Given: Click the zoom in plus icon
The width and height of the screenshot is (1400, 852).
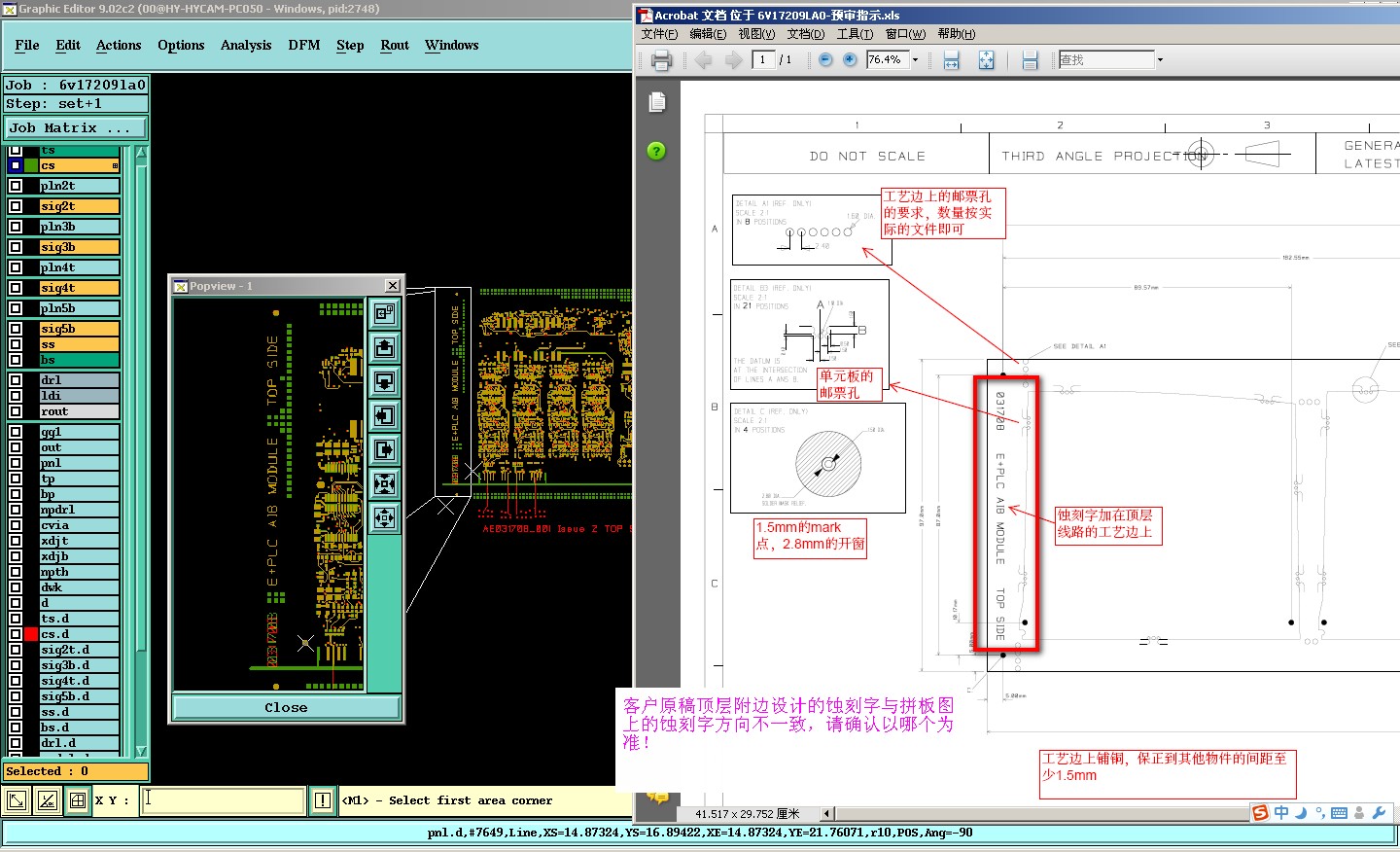Looking at the screenshot, I should tap(850, 59).
